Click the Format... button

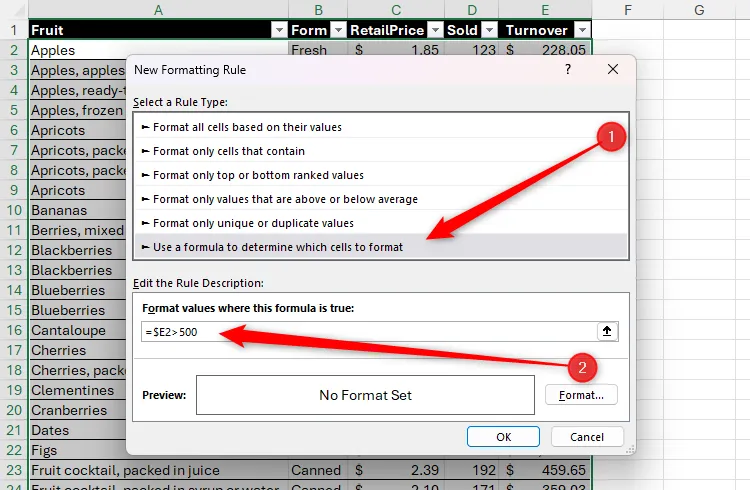coord(581,395)
